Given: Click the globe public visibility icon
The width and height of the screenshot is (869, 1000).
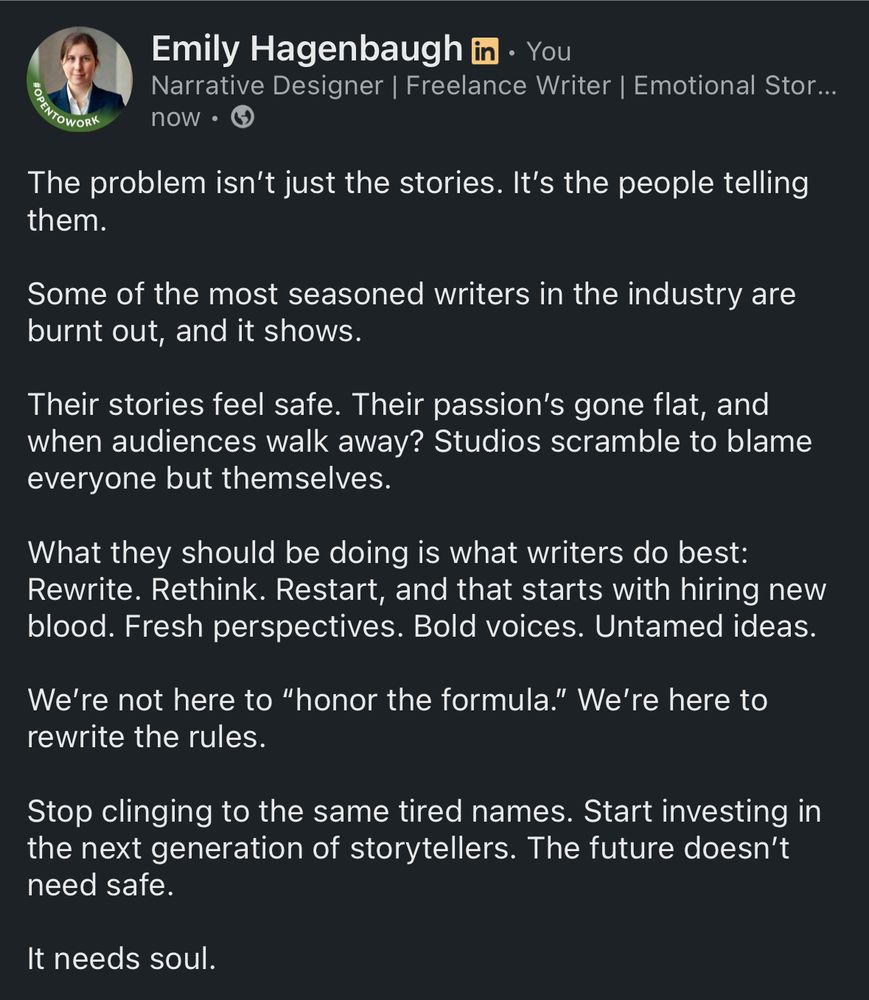Looking at the screenshot, I should pos(242,118).
